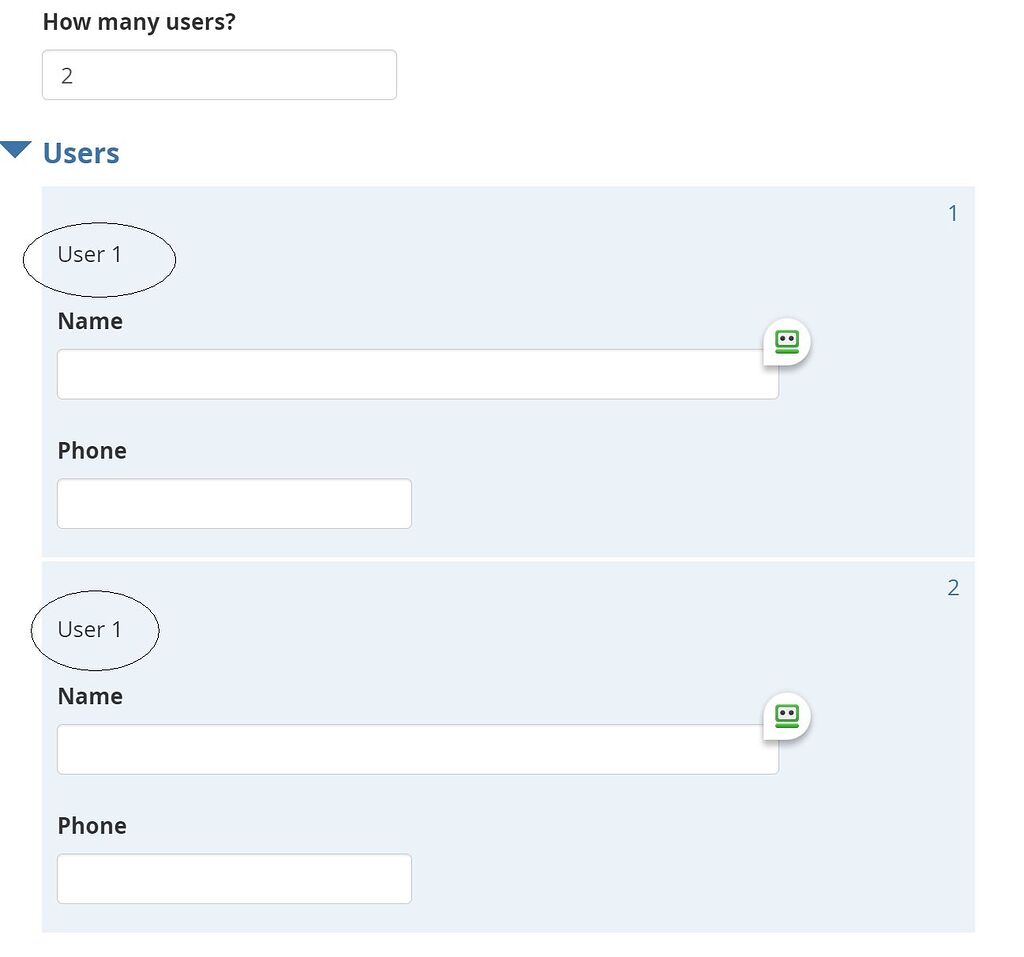Click the Phone label in the second group
The height and width of the screenshot is (957, 1024).
91,826
